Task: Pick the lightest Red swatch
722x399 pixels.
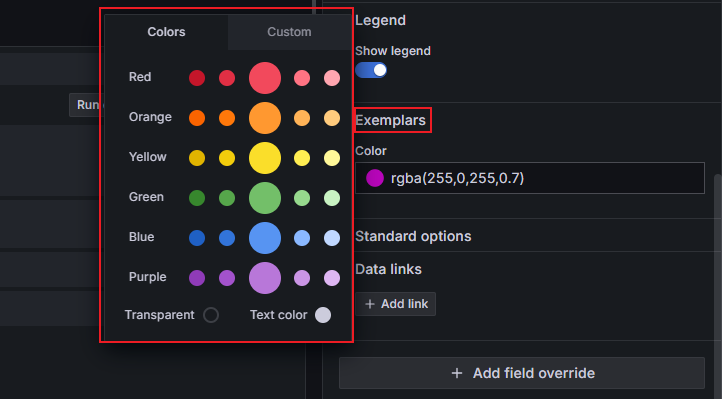Action: [x=332, y=78]
